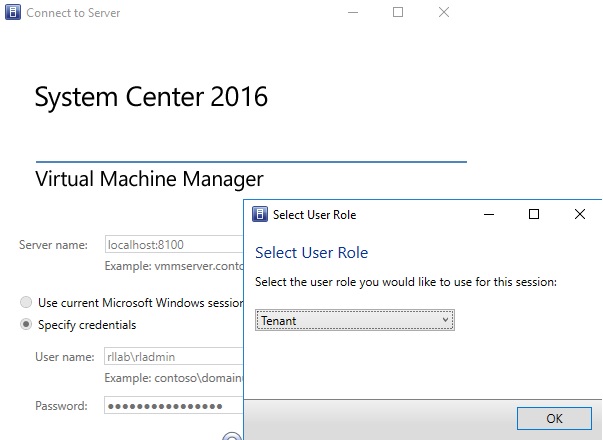Minimize the Select User Role dialog

tap(489, 214)
